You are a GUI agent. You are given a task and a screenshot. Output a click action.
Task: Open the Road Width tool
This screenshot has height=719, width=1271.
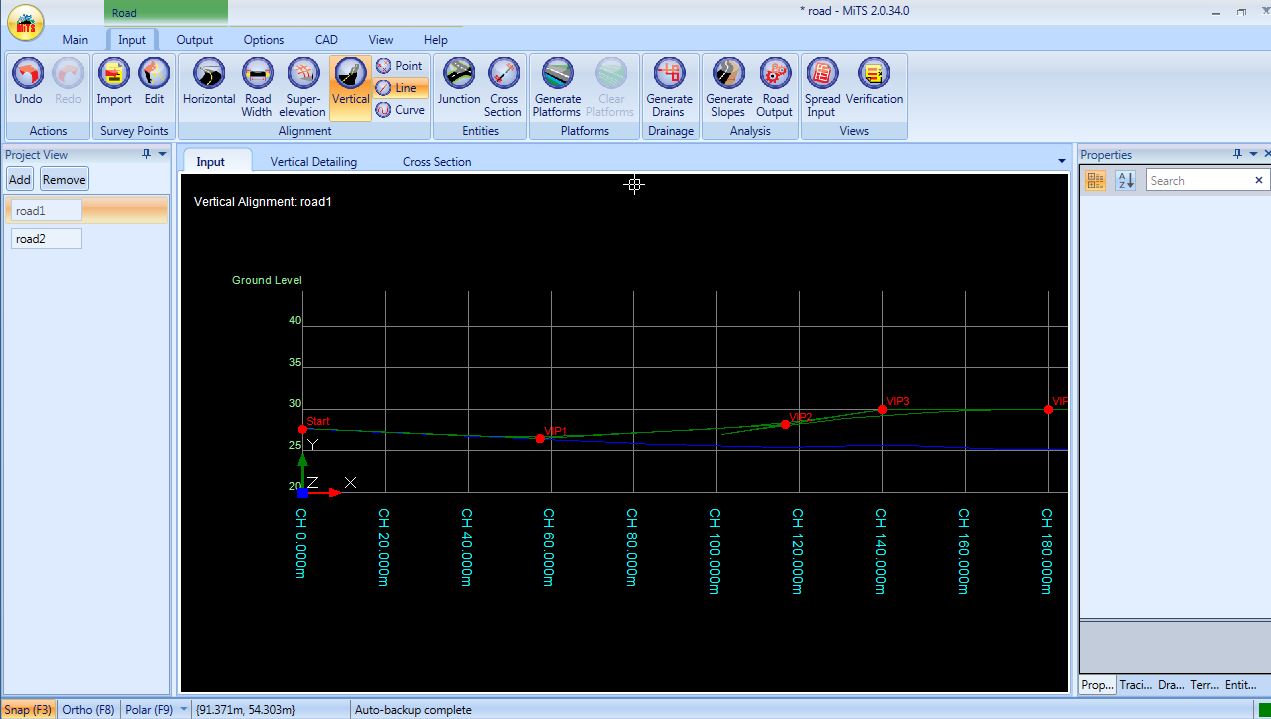coord(257,75)
